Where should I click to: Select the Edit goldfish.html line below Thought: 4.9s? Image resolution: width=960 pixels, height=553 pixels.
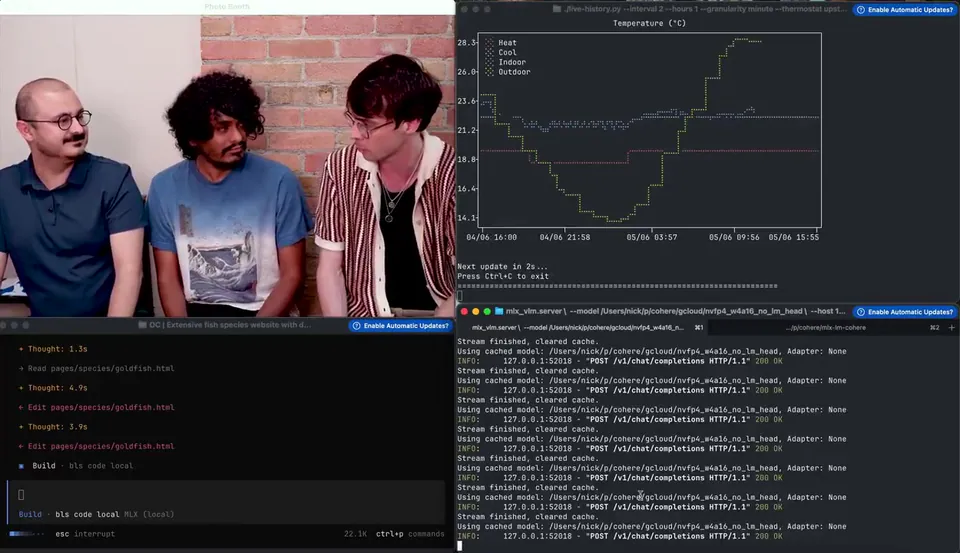pyautogui.click(x=97, y=407)
